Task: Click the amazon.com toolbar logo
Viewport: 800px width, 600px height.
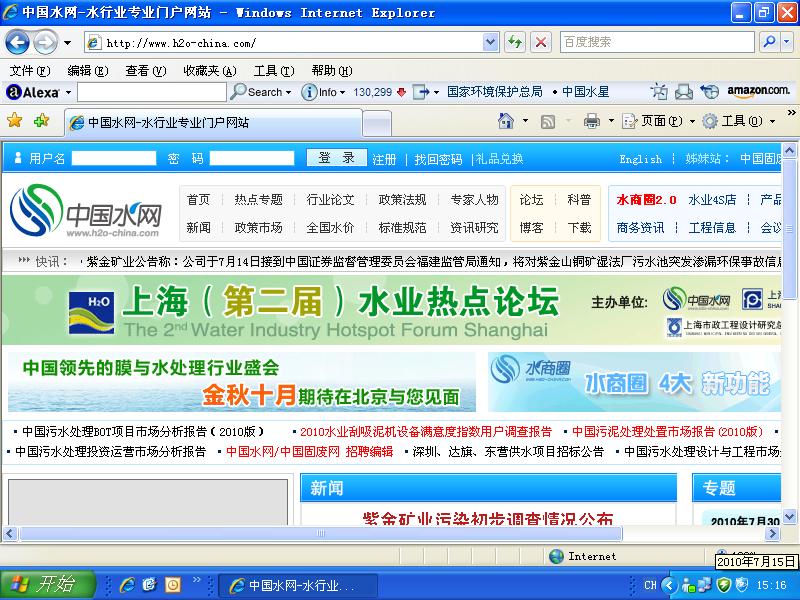Action: click(x=758, y=91)
